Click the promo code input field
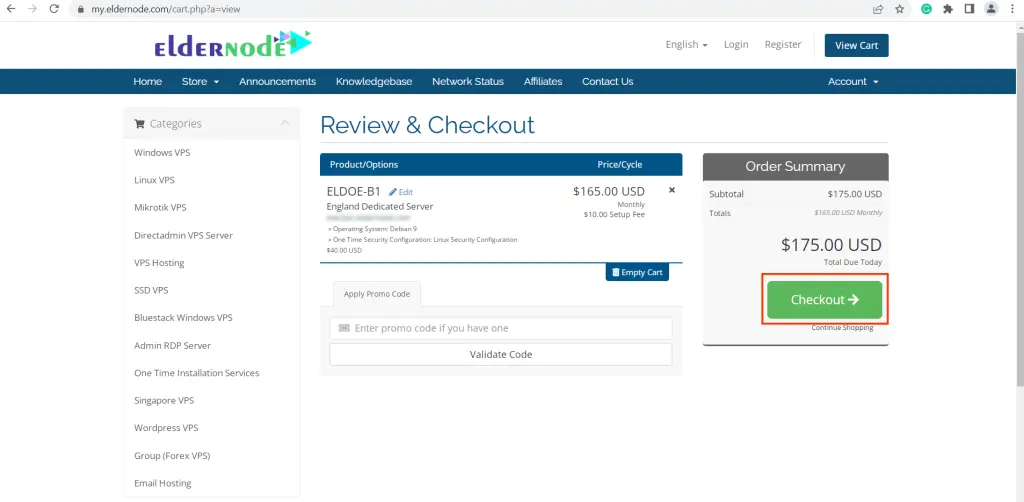This screenshot has width=1024, height=502. (501, 328)
